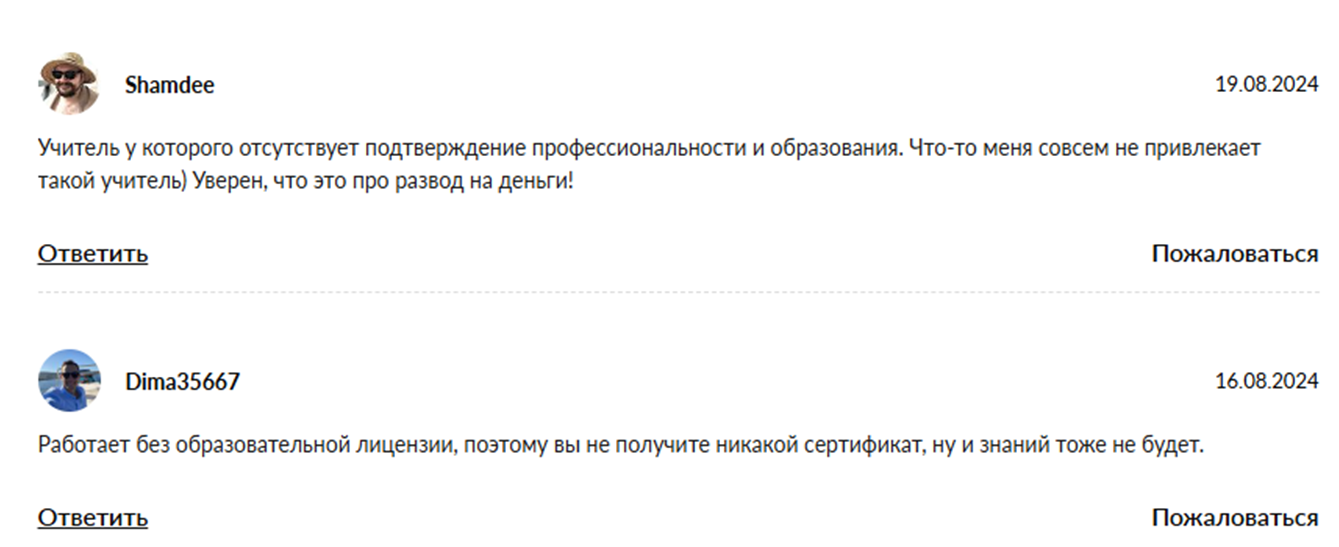Reply to Shamdee's comment via Ответить
The image size is (1339, 547).
[93, 253]
